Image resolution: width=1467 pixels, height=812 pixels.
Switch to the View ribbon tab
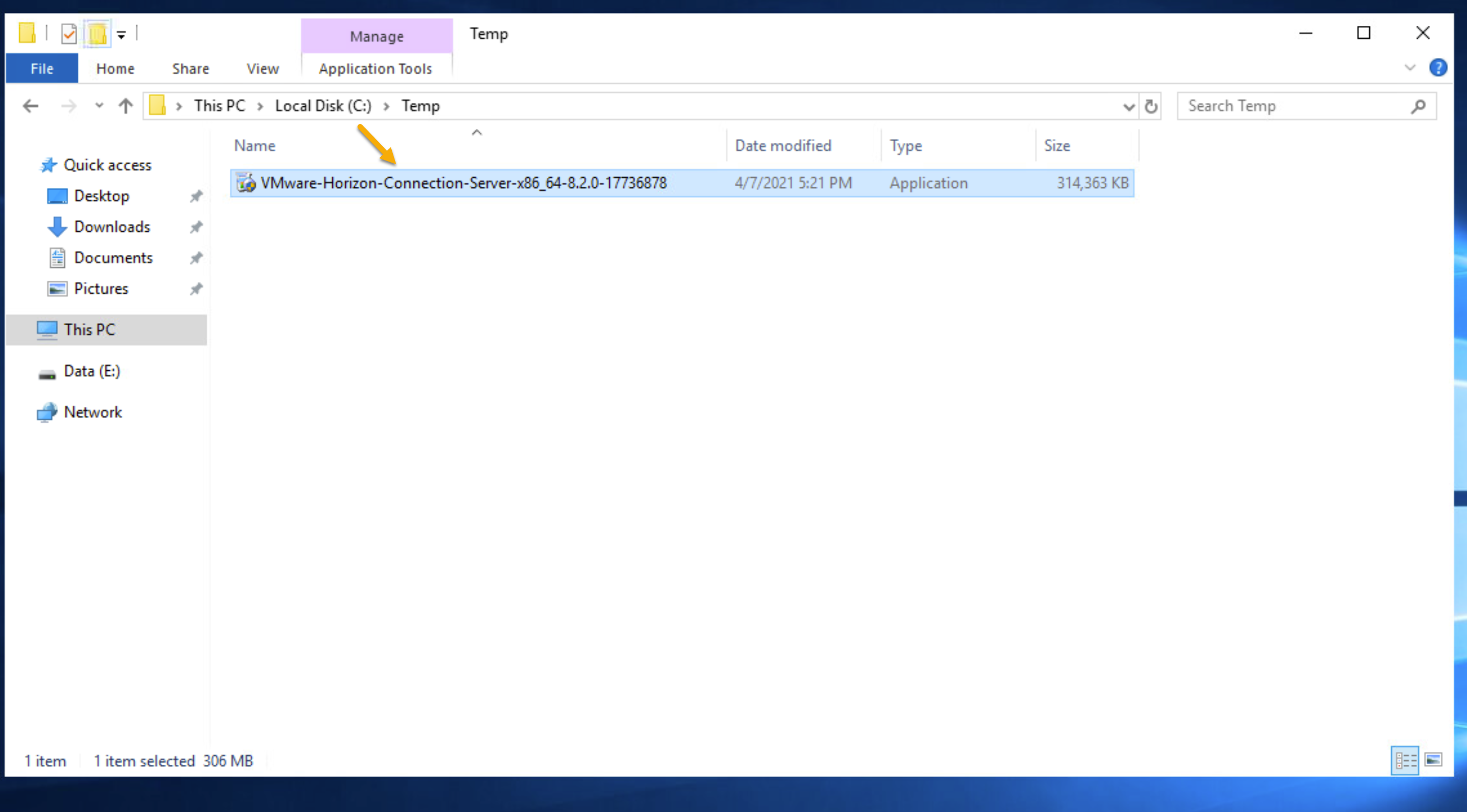(262, 68)
